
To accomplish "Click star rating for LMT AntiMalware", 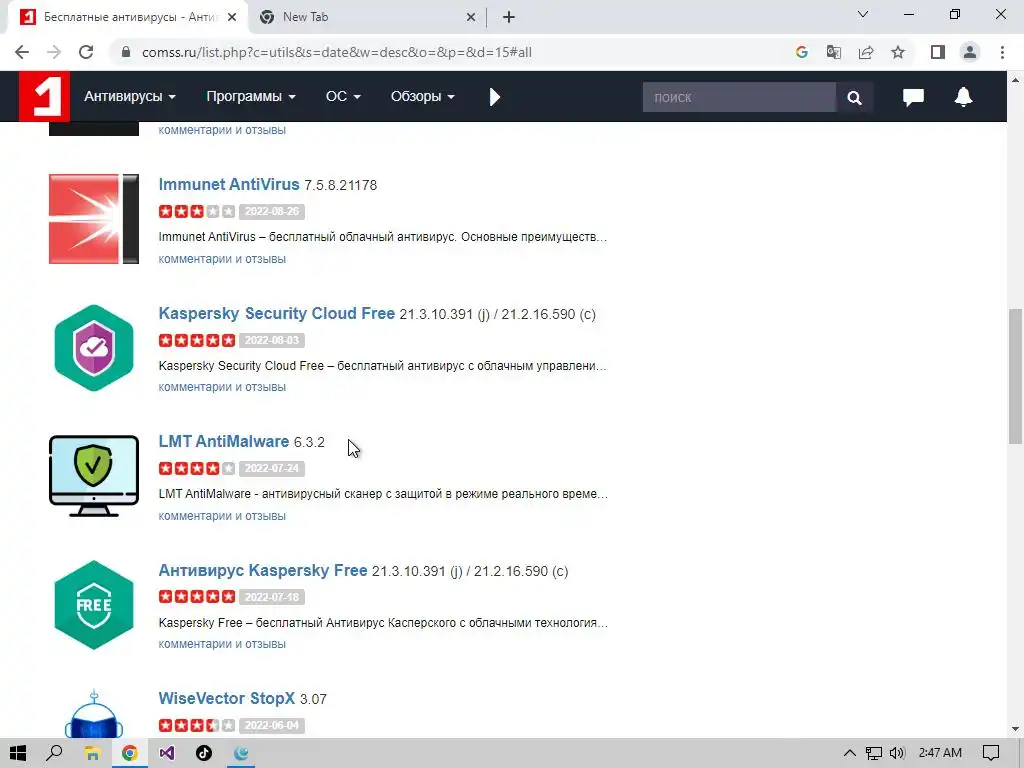I will 197,468.
